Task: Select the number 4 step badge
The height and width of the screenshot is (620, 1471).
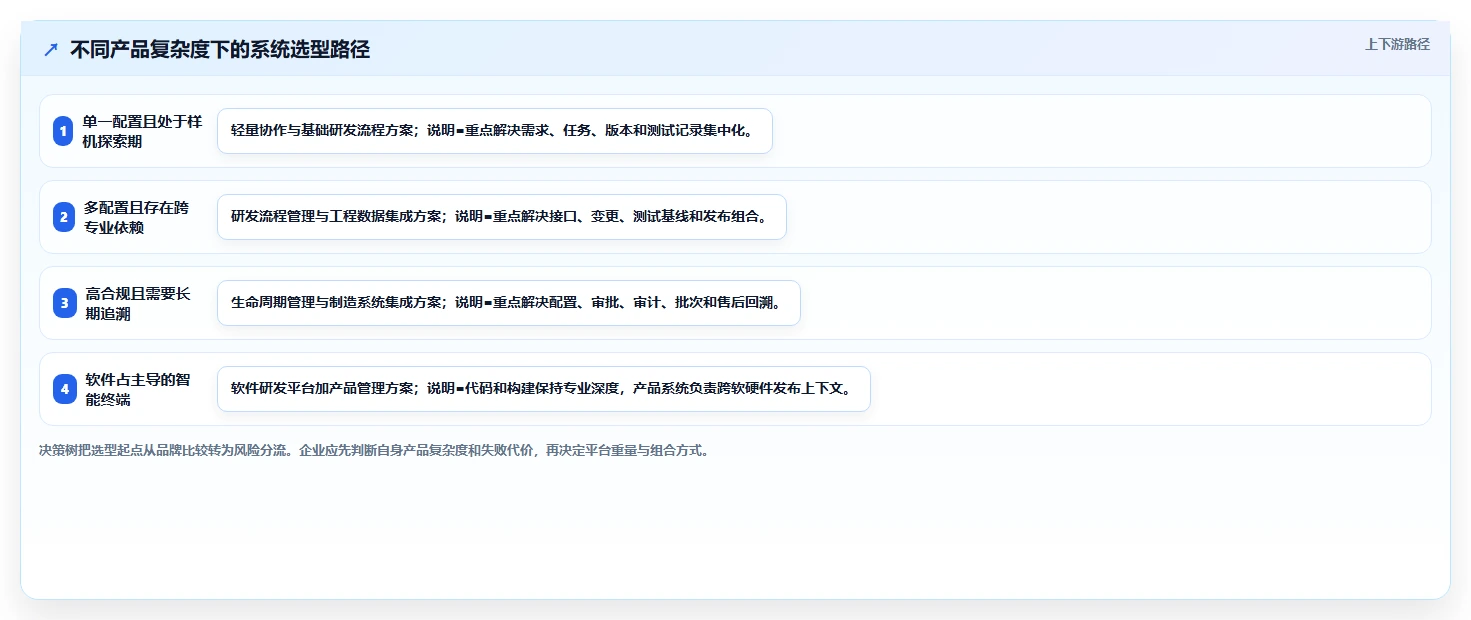Action: [64, 389]
